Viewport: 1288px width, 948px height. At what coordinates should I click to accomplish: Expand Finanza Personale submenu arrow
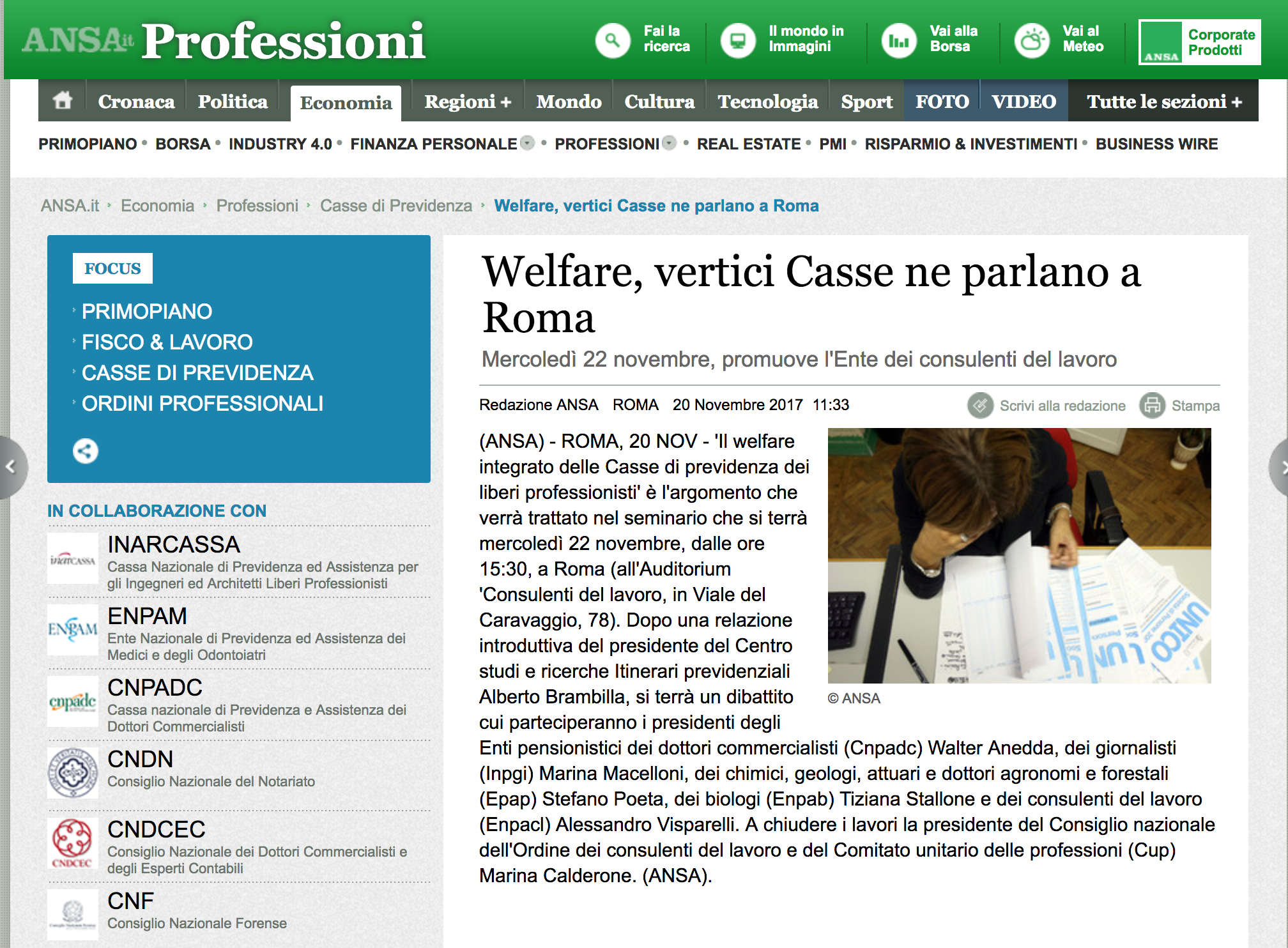pos(527,143)
